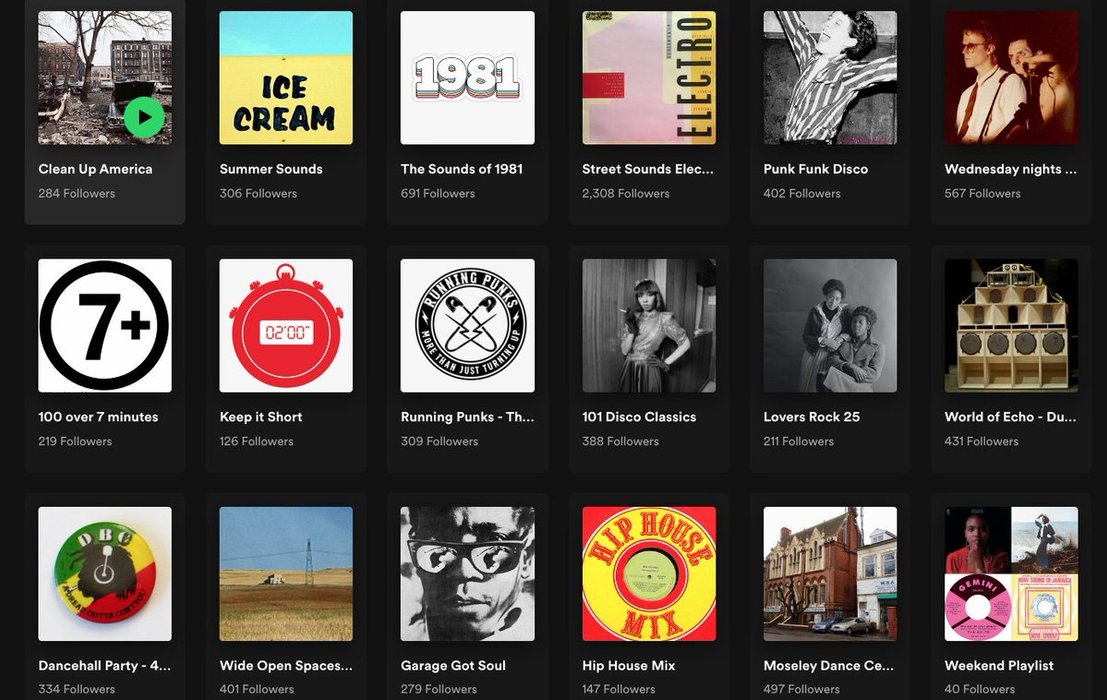Click The Sounds of 1981 title
Screen dimensions: 1107x700
(x=462, y=169)
